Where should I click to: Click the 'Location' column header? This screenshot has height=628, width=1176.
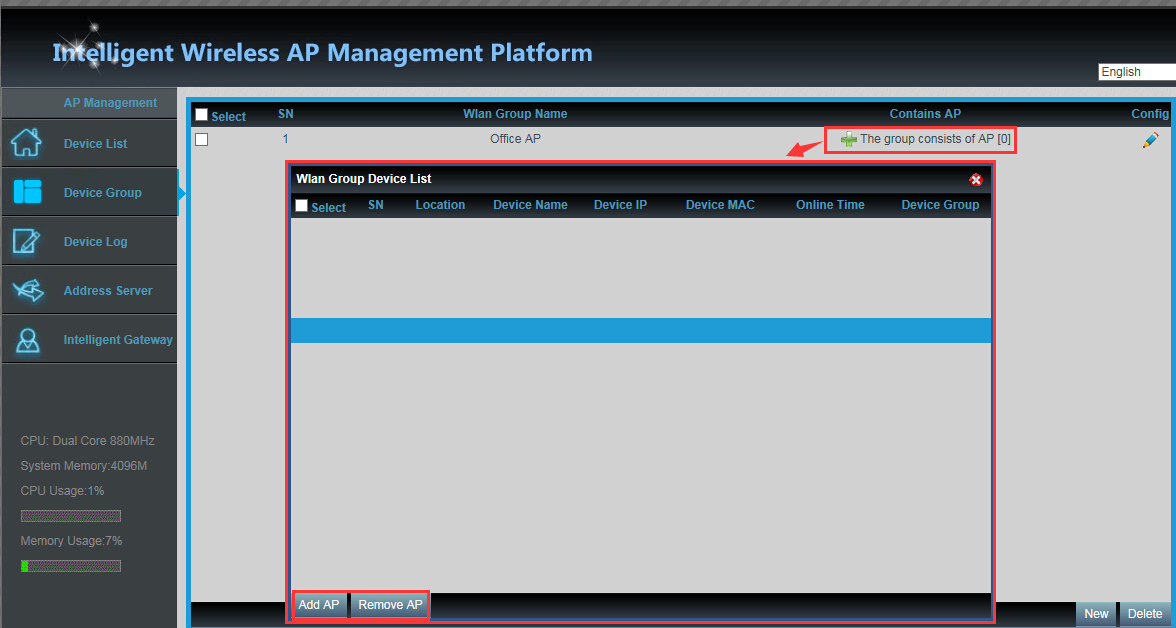[x=440, y=205]
